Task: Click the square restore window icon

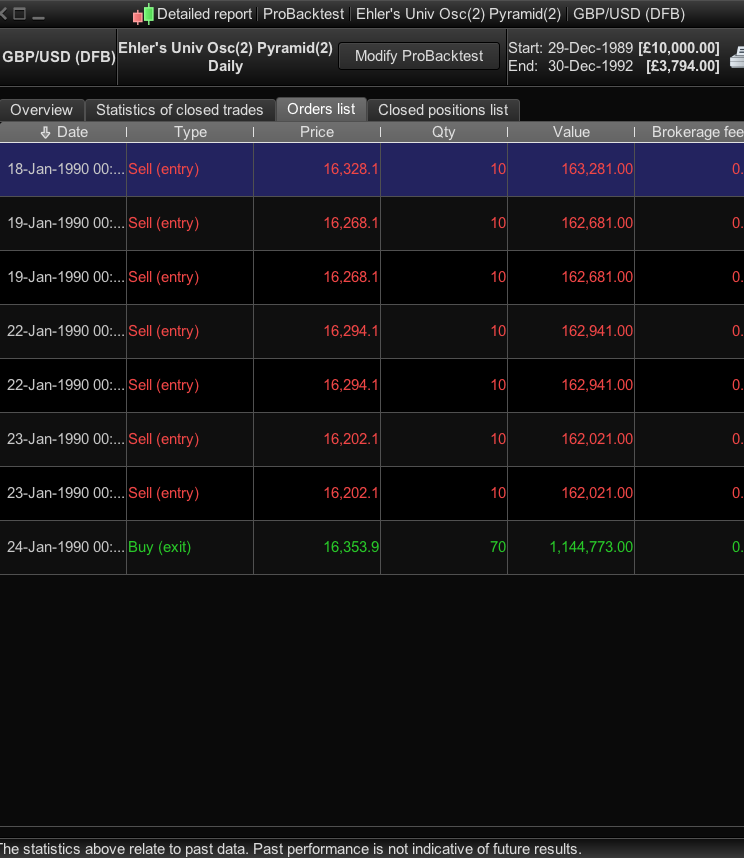Action: [x=20, y=13]
